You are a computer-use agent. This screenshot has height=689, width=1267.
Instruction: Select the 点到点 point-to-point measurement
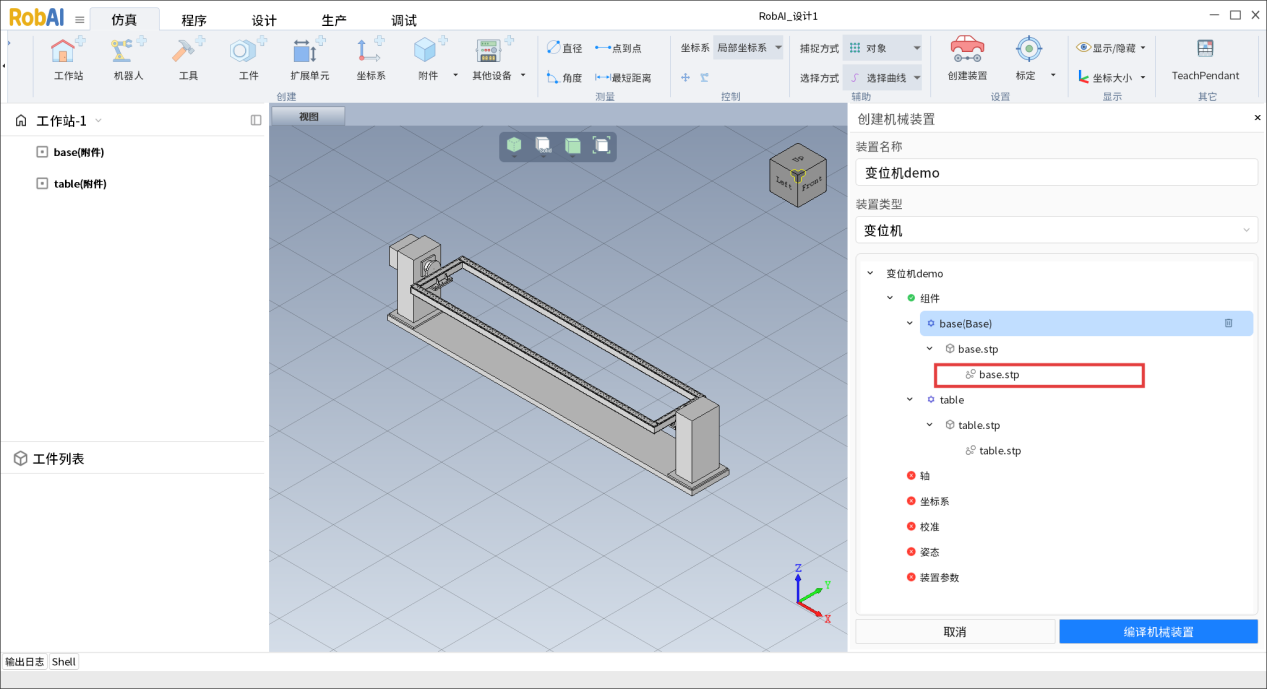618,48
